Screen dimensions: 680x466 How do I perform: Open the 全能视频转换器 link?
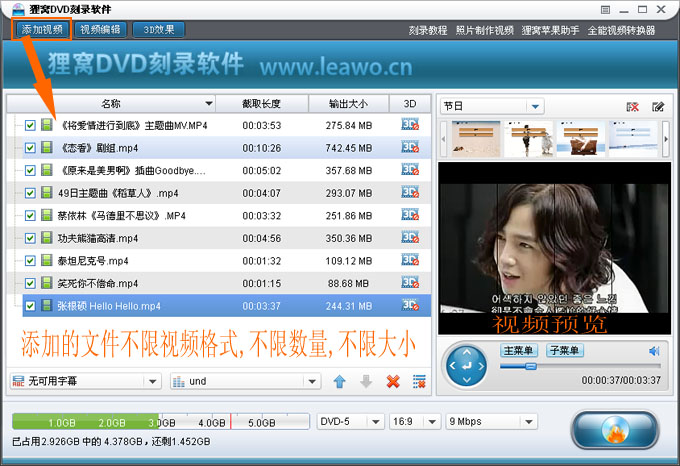[621, 30]
